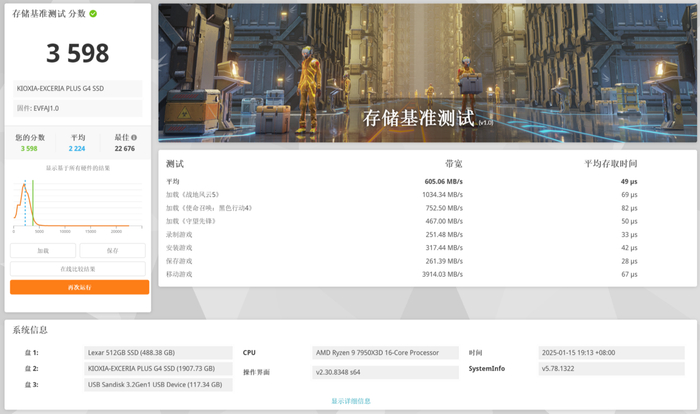Click the 平均存取时间 column header
Viewport: 700px width, 414px height.
click(611, 164)
